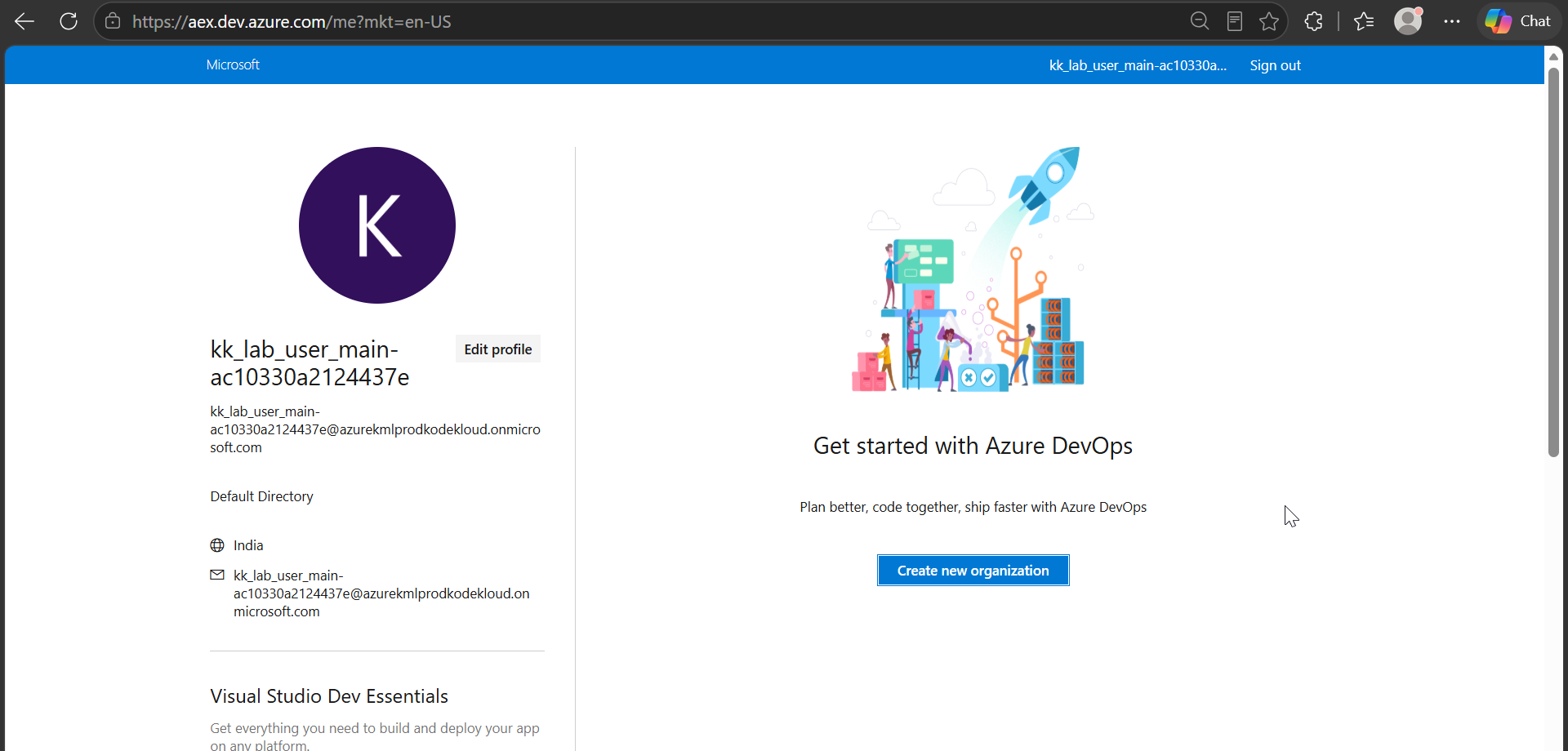This screenshot has width=1568, height=751.
Task: Click the India location text
Action: [x=248, y=545]
